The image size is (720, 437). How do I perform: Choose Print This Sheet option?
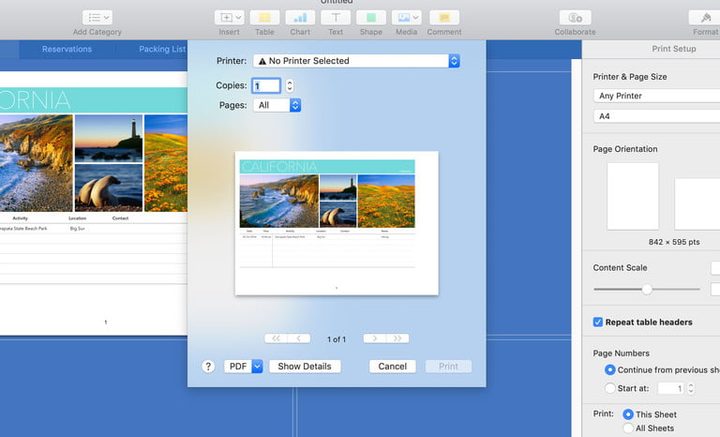[x=628, y=415]
